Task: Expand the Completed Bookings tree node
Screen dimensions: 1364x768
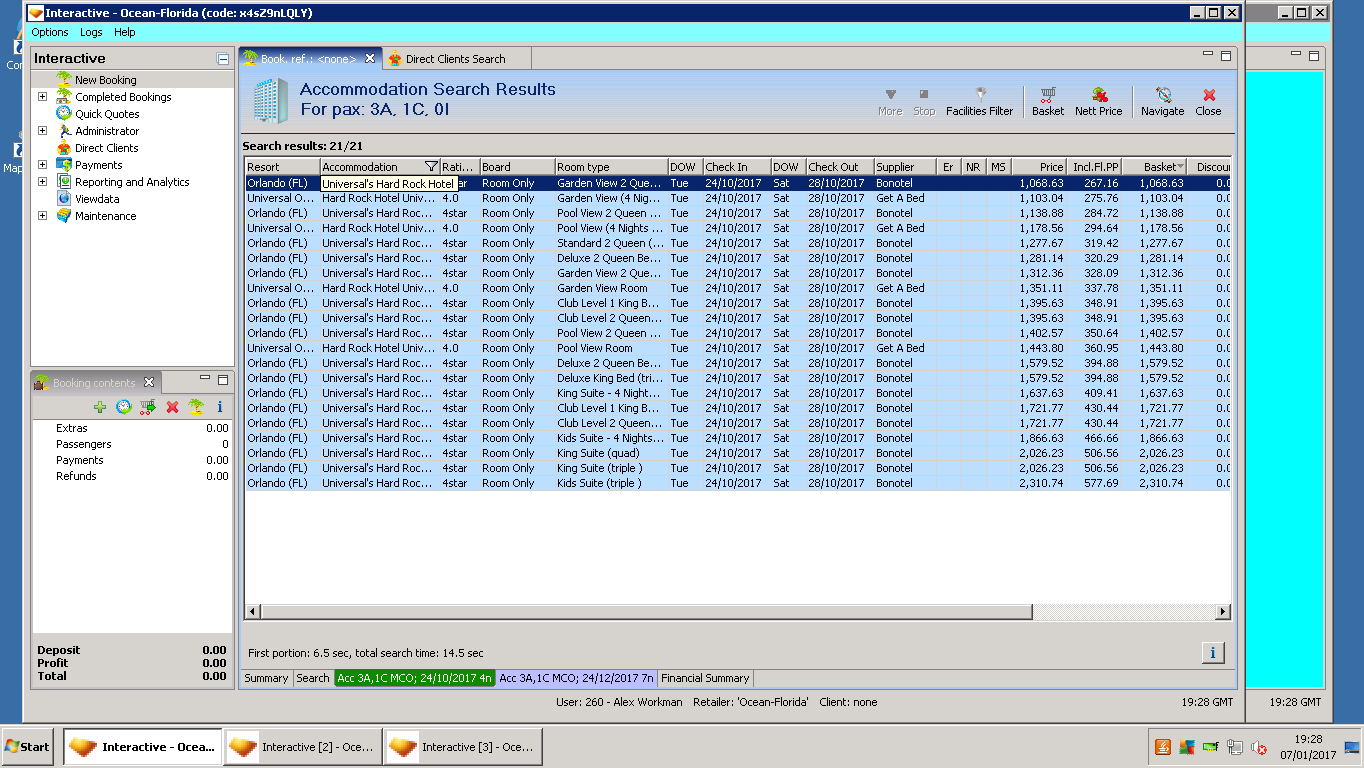Action: (x=42, y=97)
